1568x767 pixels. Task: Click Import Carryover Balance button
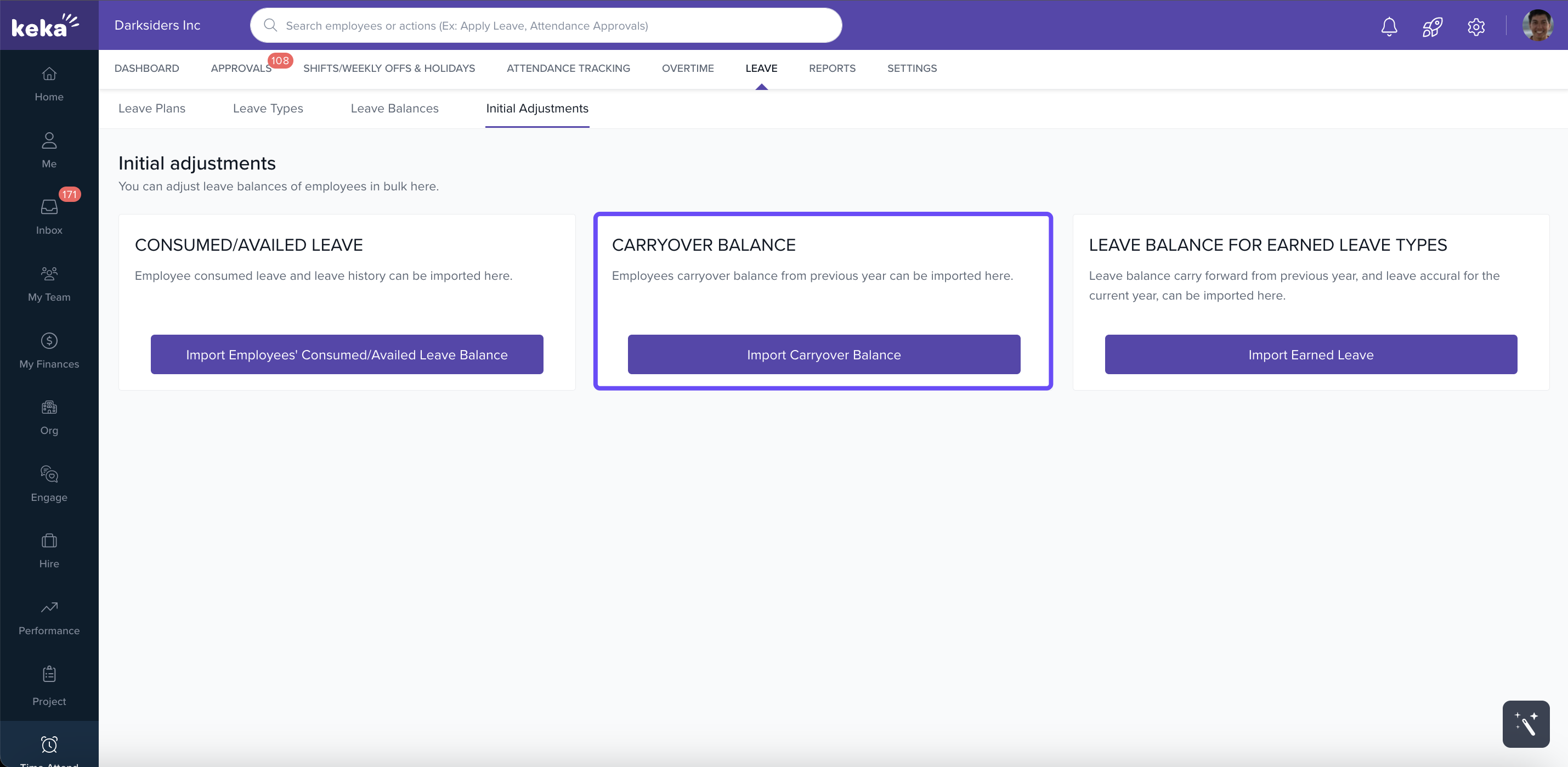tap(824, 355)
